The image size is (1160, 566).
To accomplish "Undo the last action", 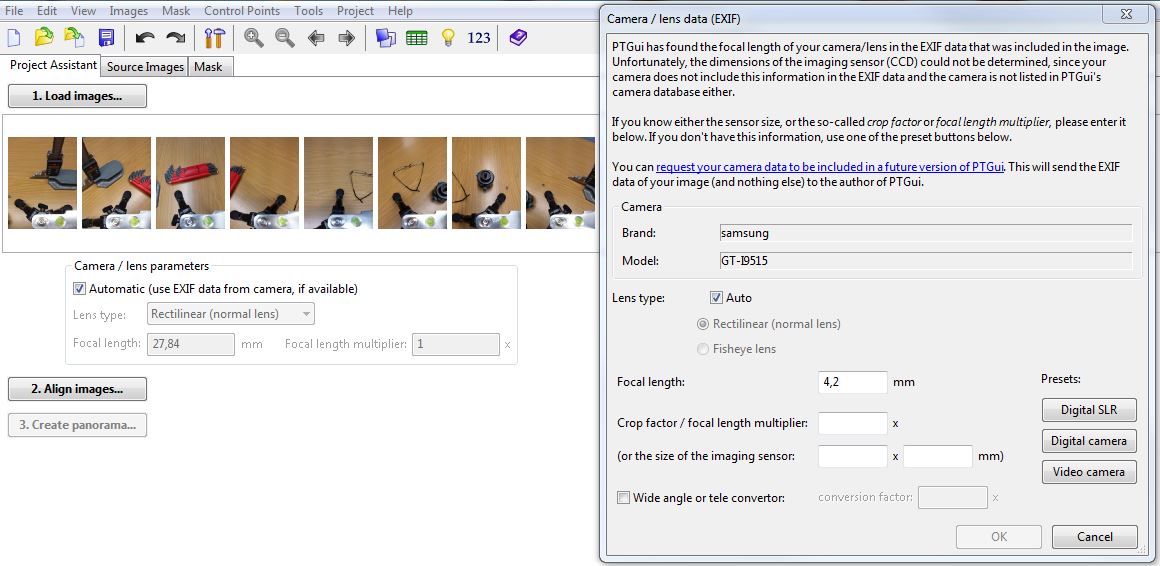I will [x=145, y=38].
